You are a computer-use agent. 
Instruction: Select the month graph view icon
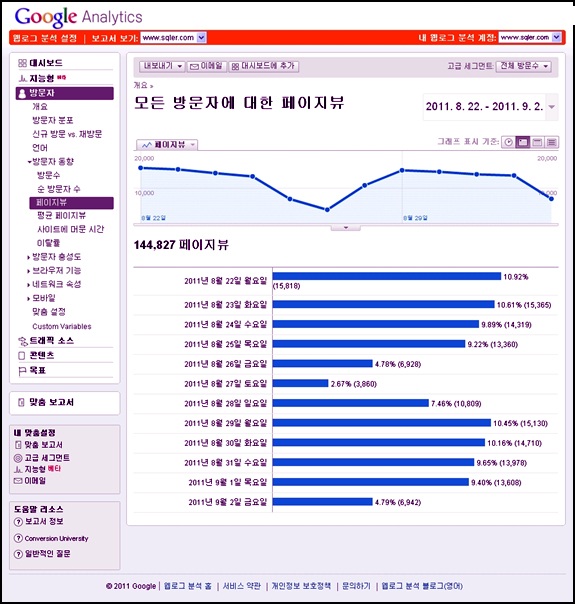(552, 142)
